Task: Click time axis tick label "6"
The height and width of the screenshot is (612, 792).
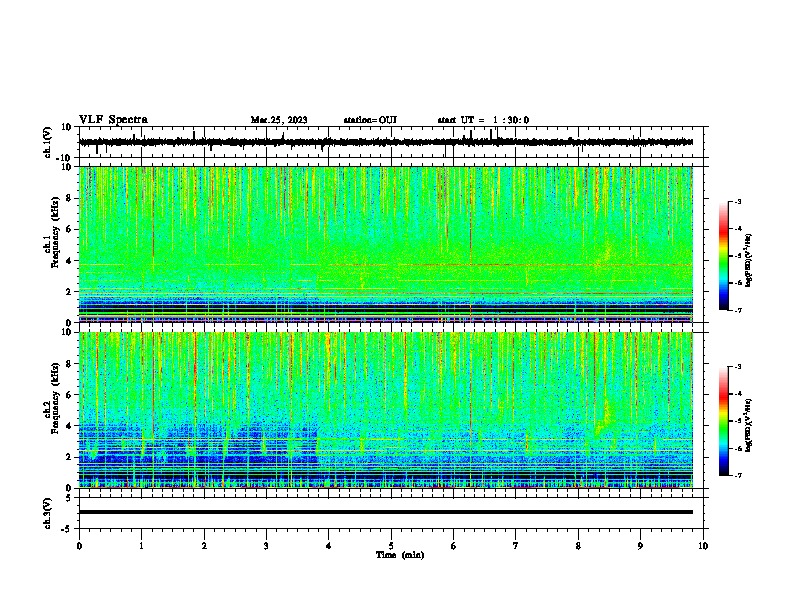Action: (453, 546)
